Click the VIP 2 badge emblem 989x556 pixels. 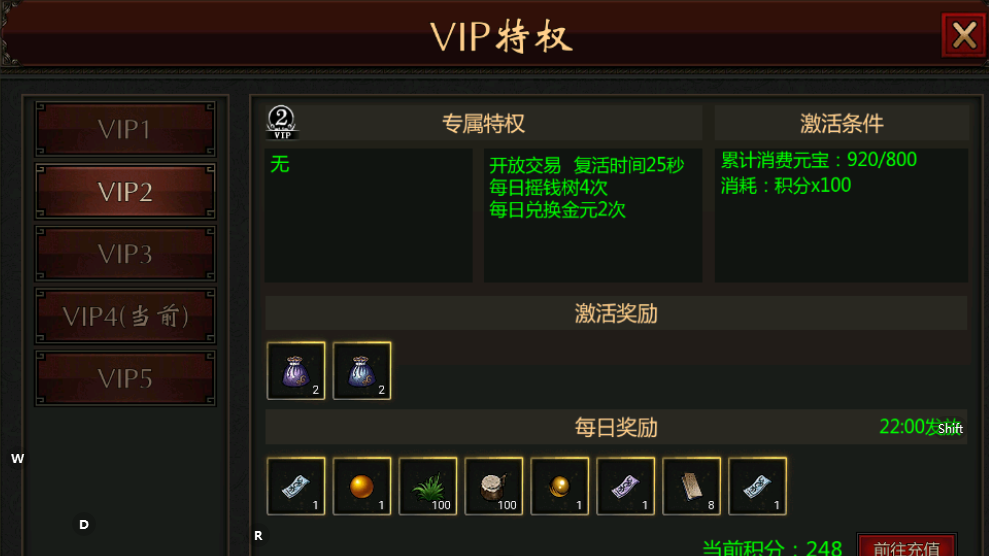(x=281, y=122)
